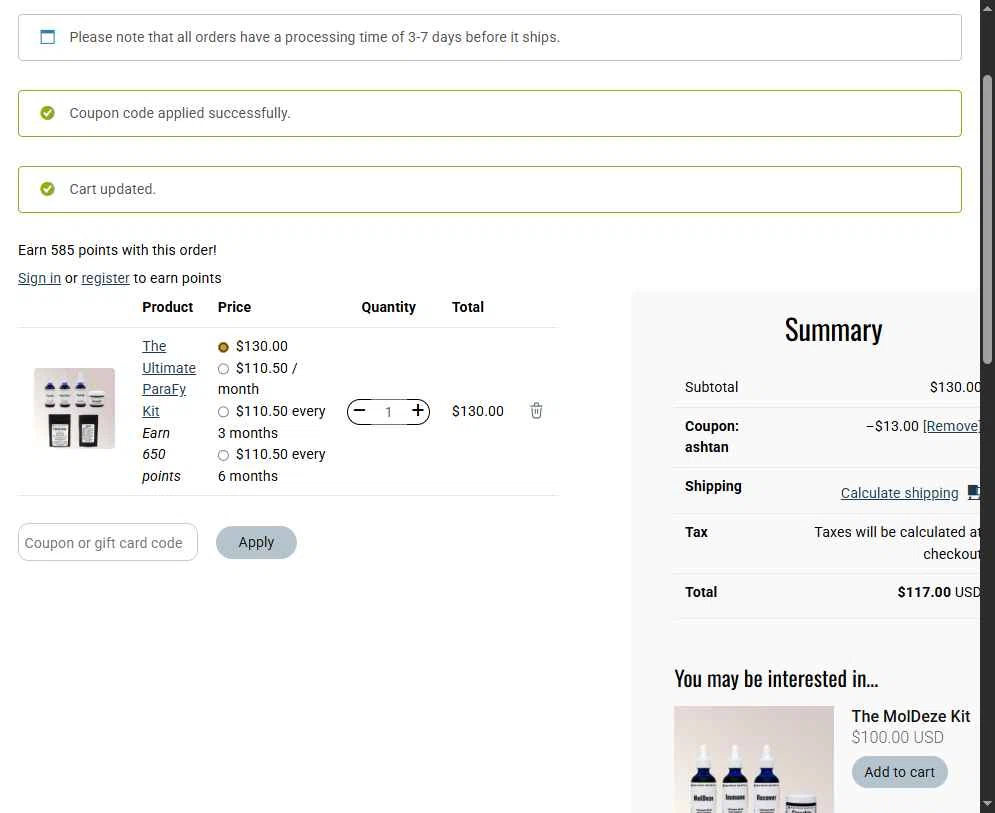Click the Quantity column header
Viewport: 995px width, 813px height.
[x=388, y=307]
